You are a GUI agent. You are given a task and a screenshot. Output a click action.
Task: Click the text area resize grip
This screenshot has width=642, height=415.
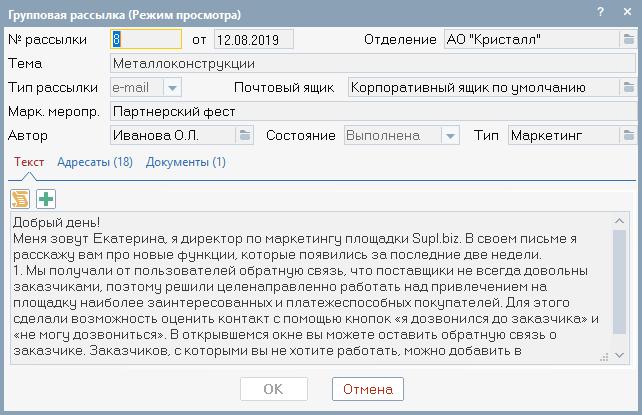tap(604, 357)
